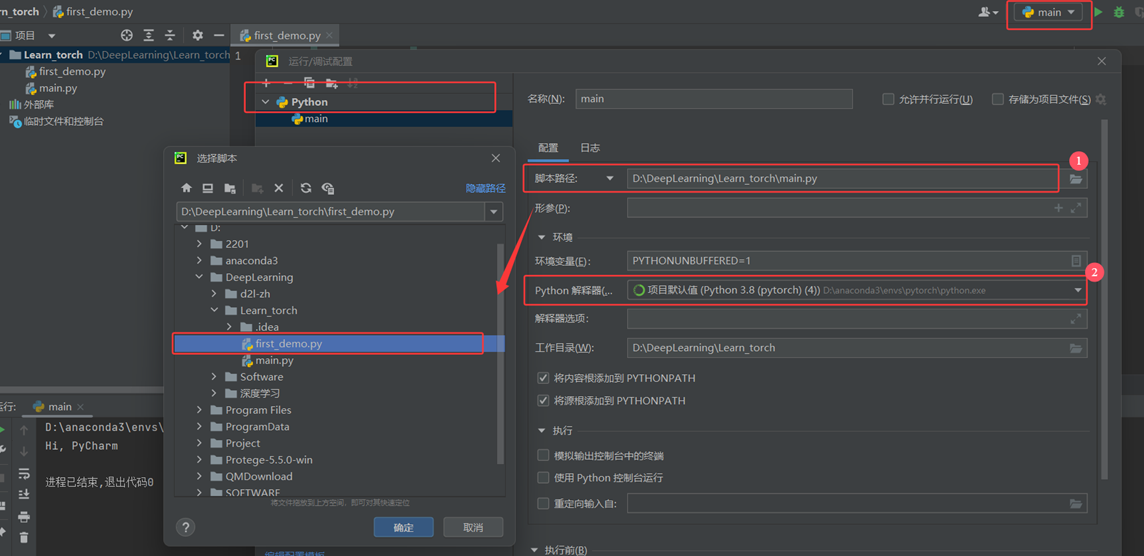
Task: Click the desktop icon in script chooser
Action: (208, 188)
